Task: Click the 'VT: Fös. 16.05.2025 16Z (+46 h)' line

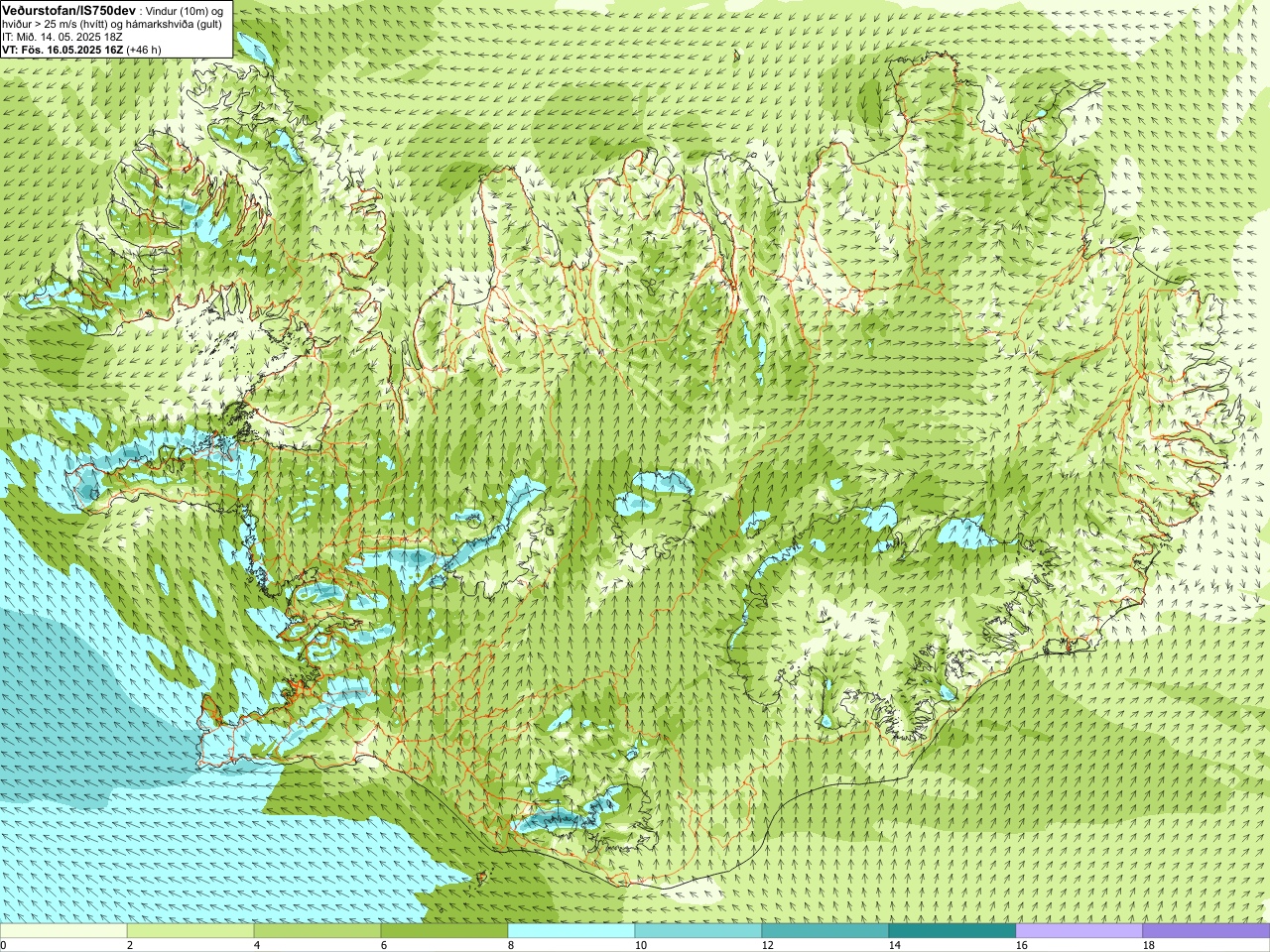Action: (81, 49)
